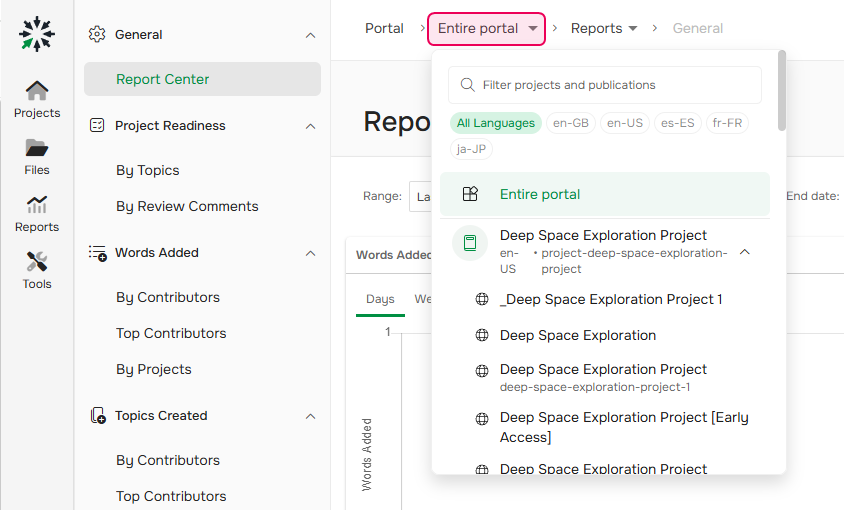Collapse the Project Readiness section
The image size is (844, 510).
point(311,126)
